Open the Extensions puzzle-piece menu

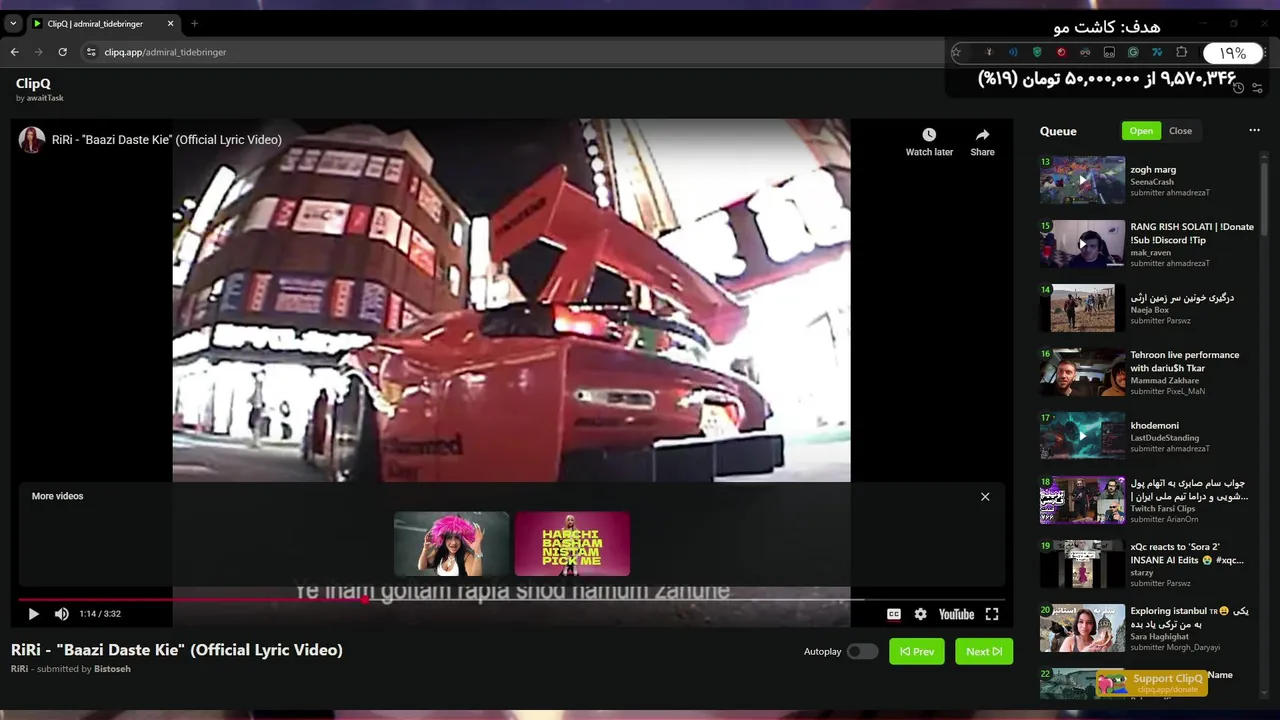click(x=1181, y=52)
